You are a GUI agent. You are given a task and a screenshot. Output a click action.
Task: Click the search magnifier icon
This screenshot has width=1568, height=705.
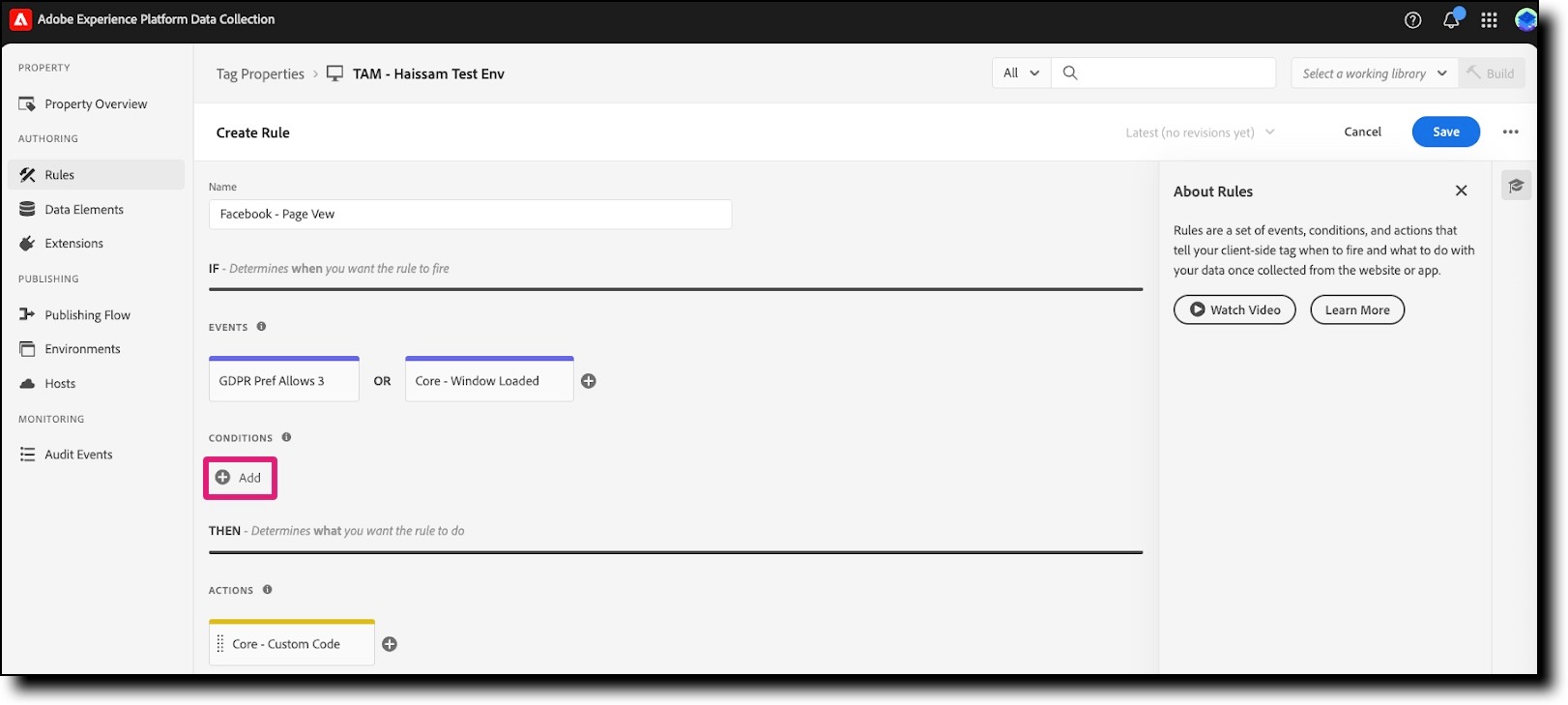click(x=1070, y=73)
